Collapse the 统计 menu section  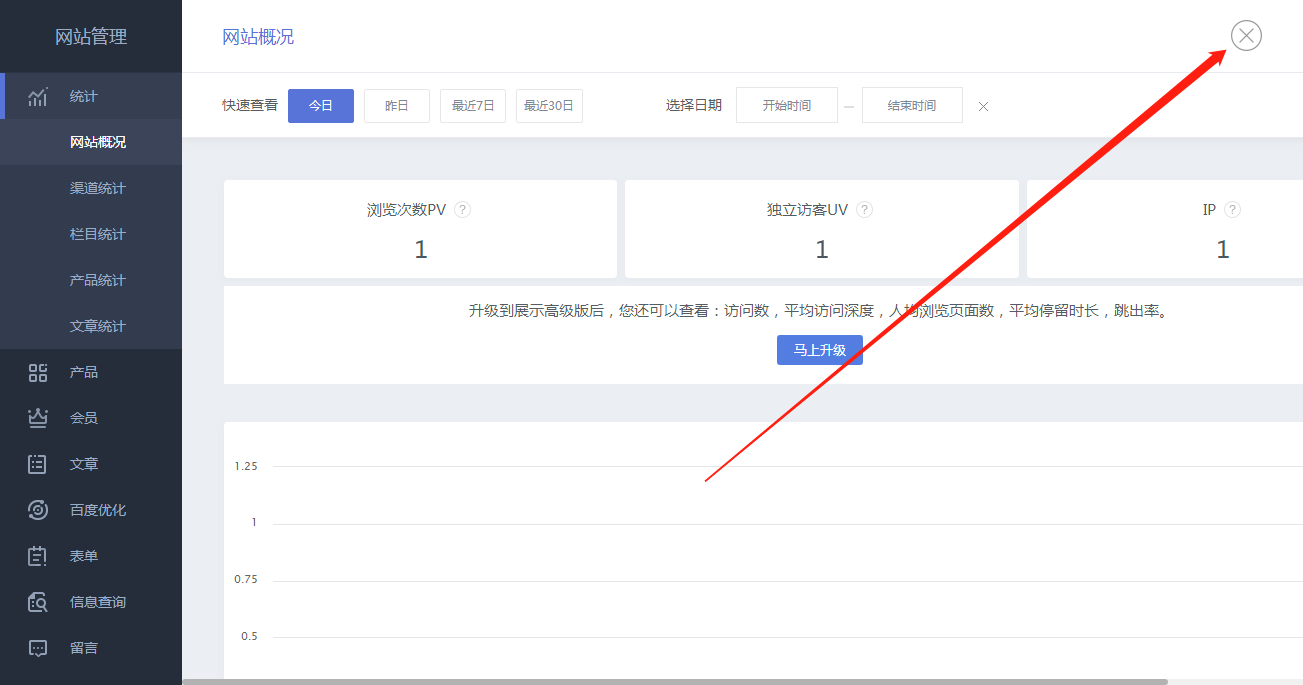[x=91, y=96]
